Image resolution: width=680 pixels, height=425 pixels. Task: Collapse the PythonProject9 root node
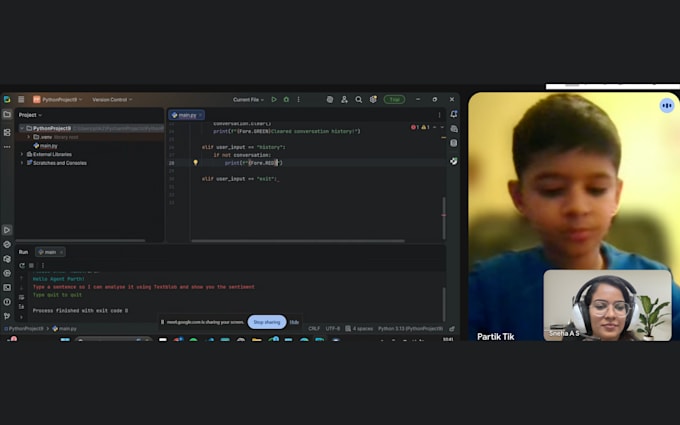tap(22, 128)
